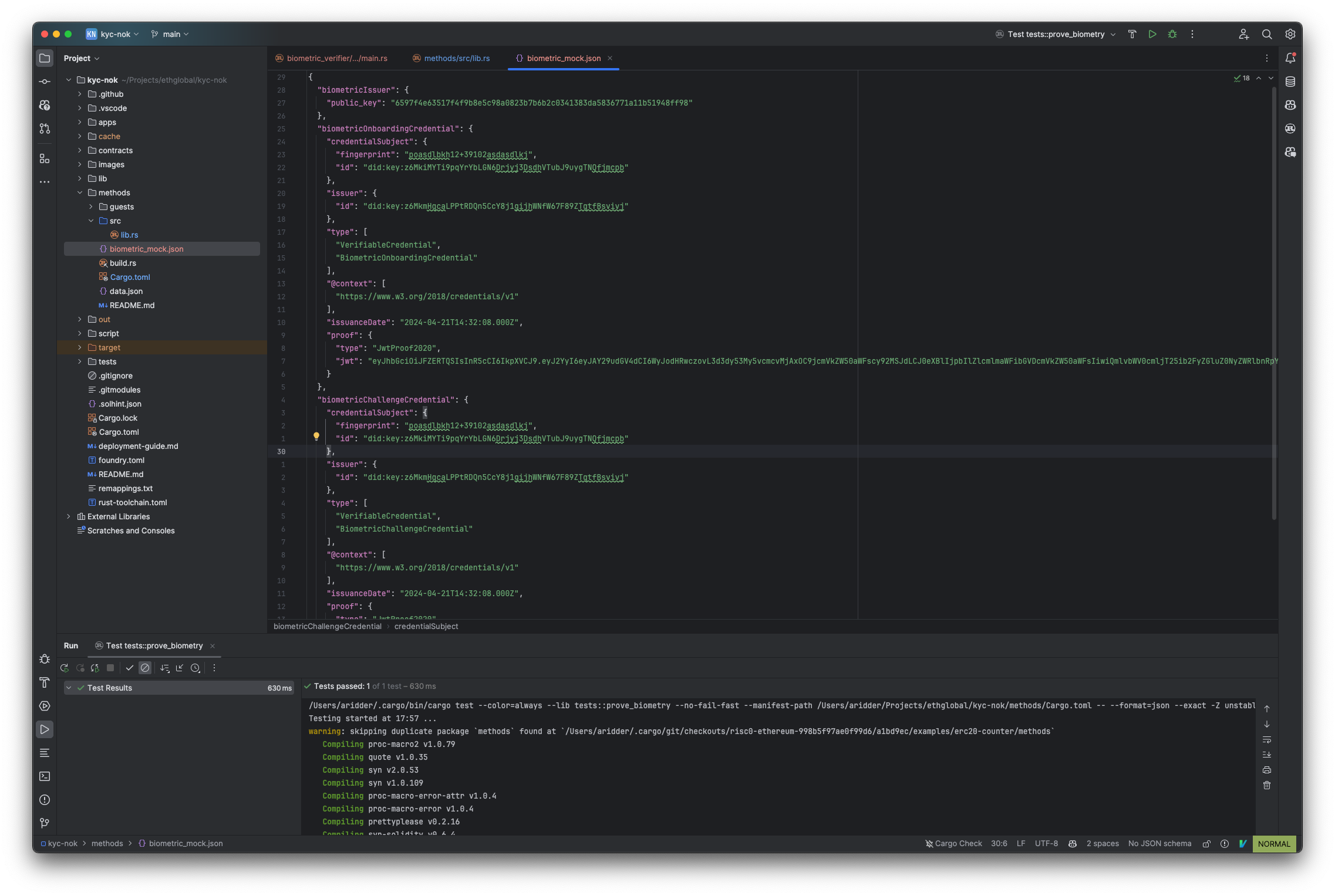Sort test results icon
Screen dimensions: 1335x896
point(165,668)
